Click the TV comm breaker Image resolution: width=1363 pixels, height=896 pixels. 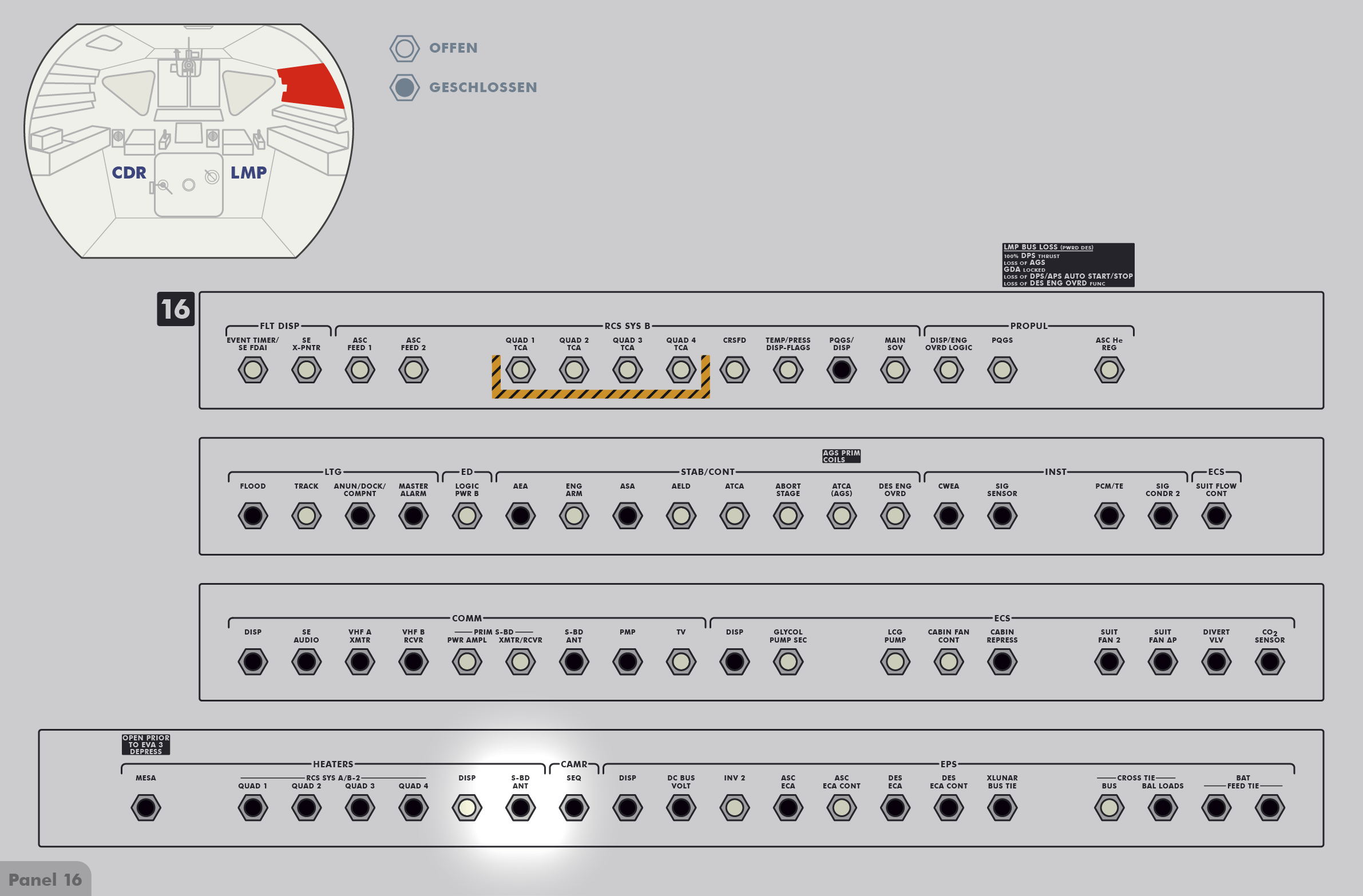681,662
